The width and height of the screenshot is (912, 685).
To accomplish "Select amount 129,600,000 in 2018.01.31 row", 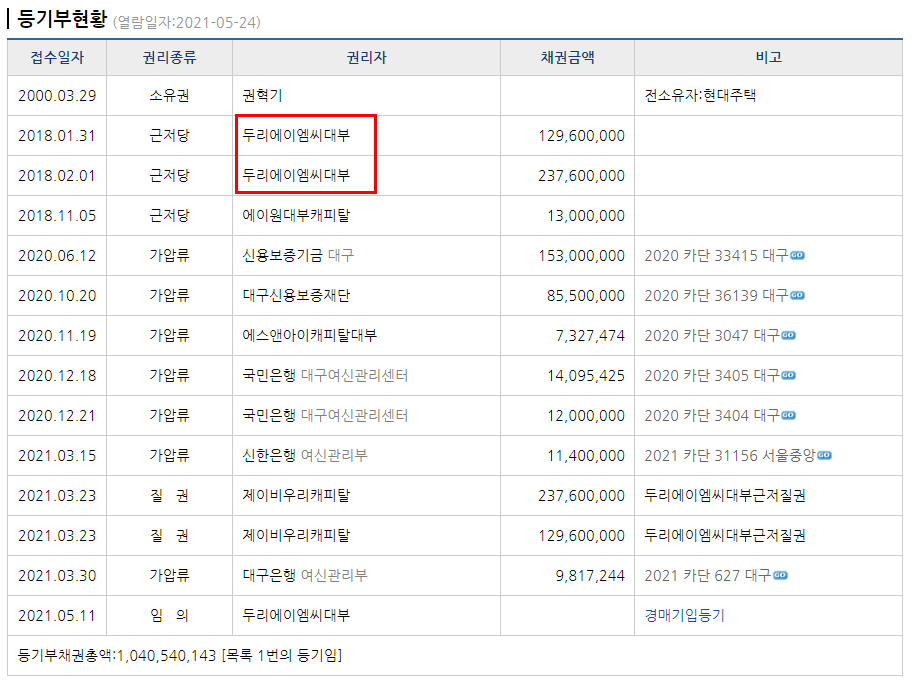I will click(x=582, y=135).
